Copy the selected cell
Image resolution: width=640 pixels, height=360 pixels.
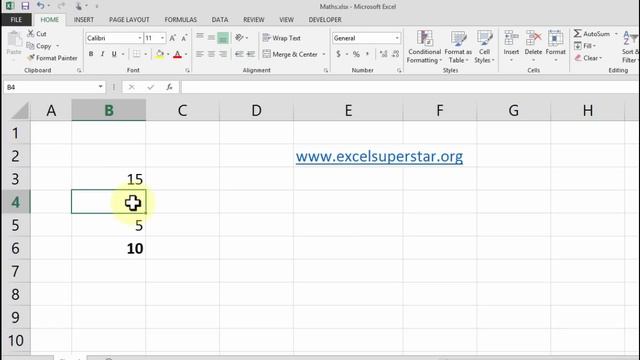[x=39, y=46]
